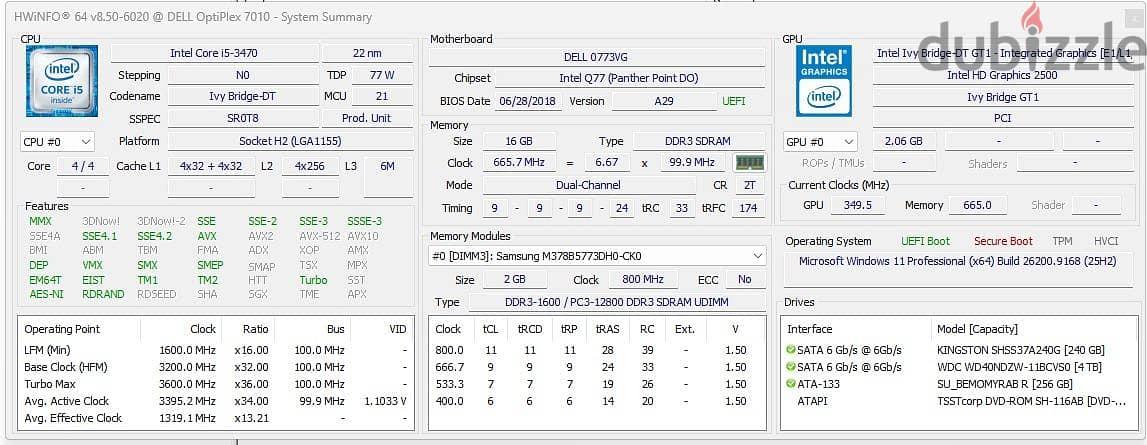Click the Ivy Bridge GT1 GPU codename field
This screenshot has height=445, width=1147.
[1002, 97]
